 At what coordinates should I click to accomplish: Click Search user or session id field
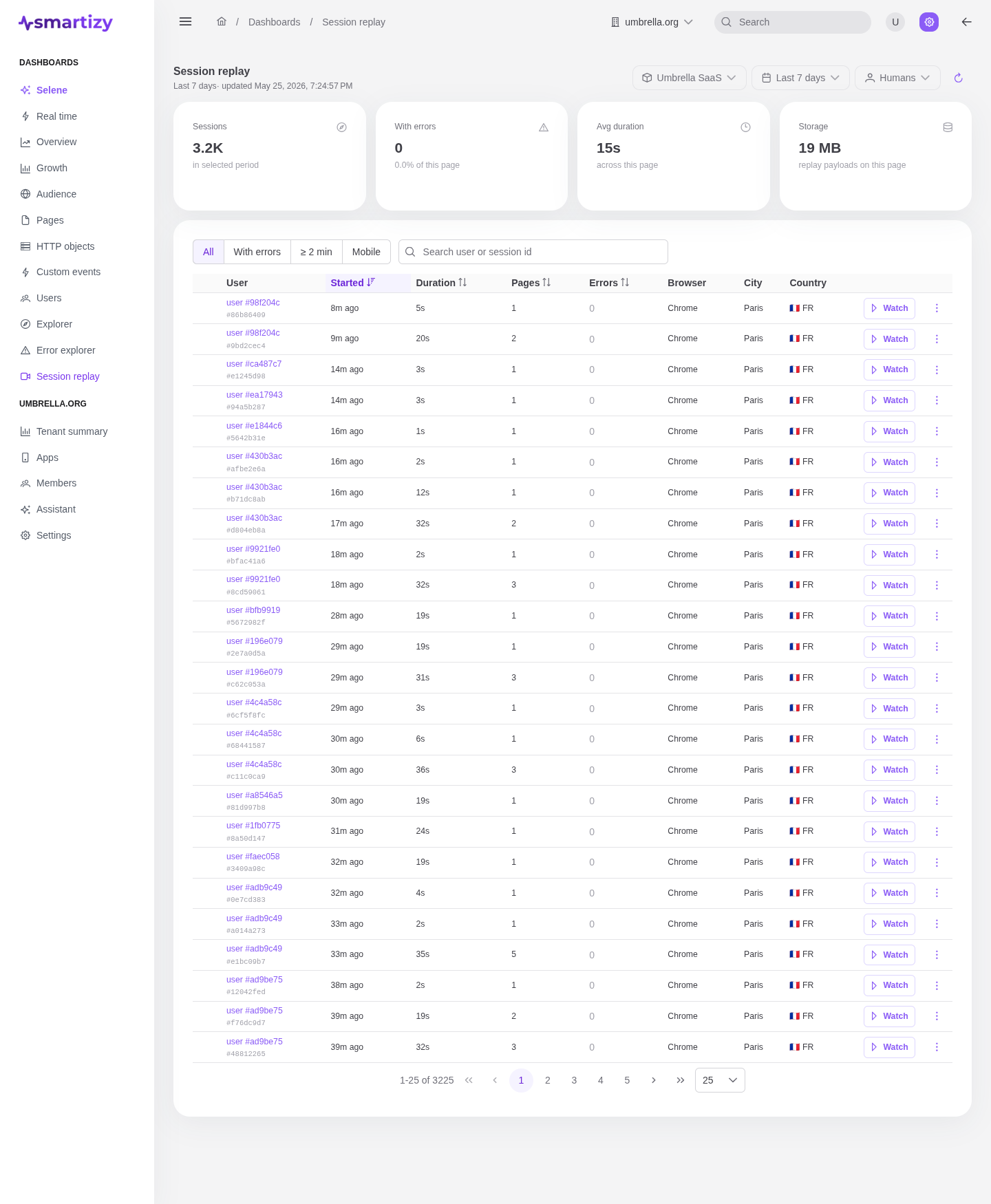533,252
